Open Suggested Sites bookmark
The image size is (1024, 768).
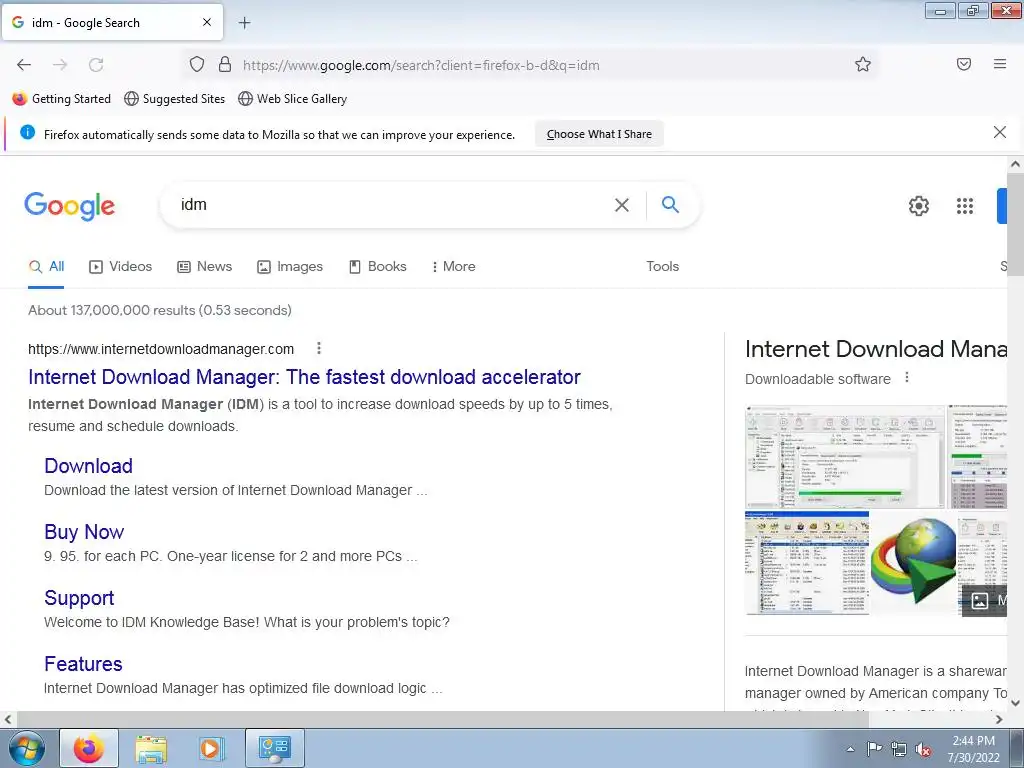[174, 99]
